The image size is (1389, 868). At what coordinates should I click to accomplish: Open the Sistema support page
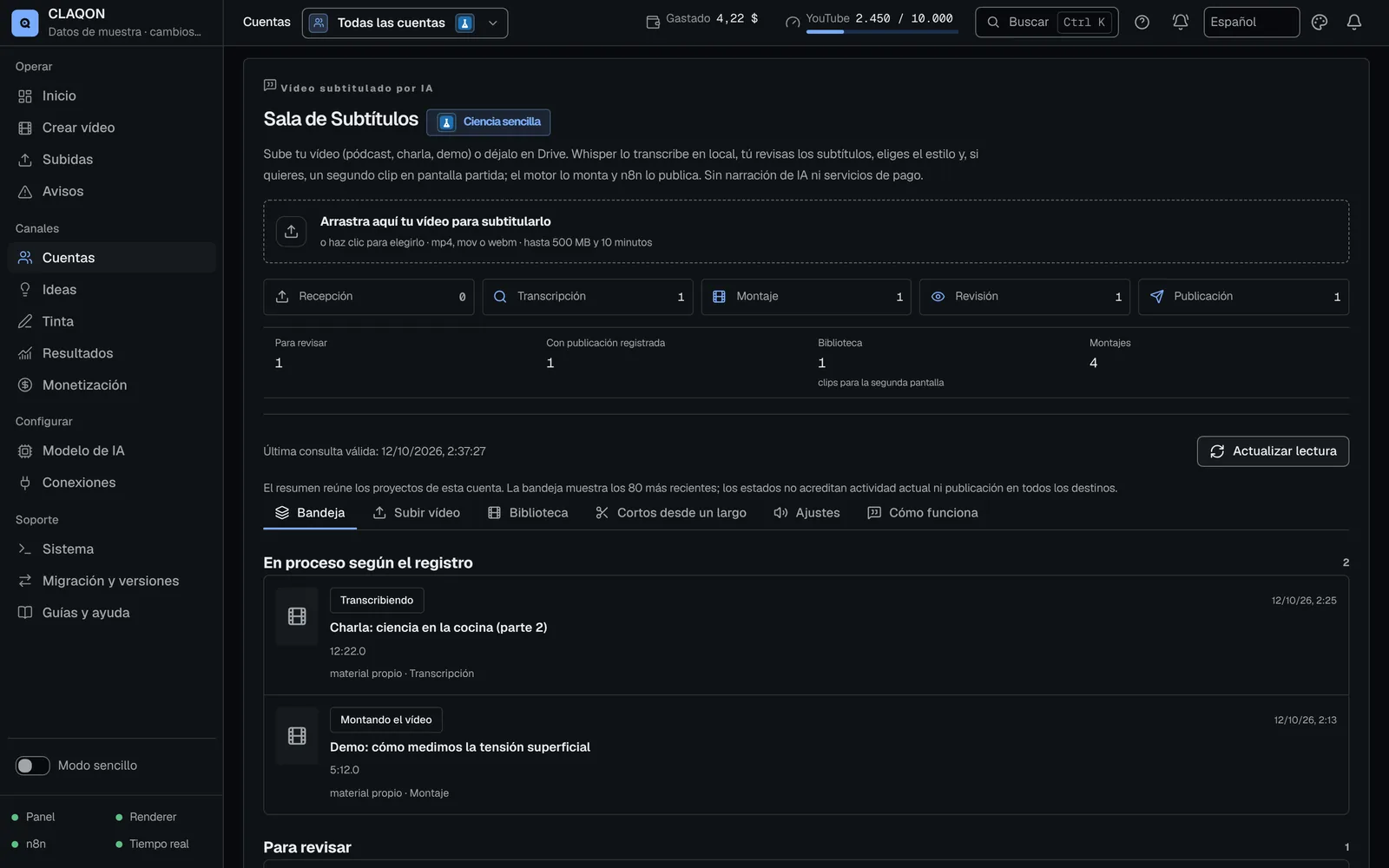click(111, 549)
